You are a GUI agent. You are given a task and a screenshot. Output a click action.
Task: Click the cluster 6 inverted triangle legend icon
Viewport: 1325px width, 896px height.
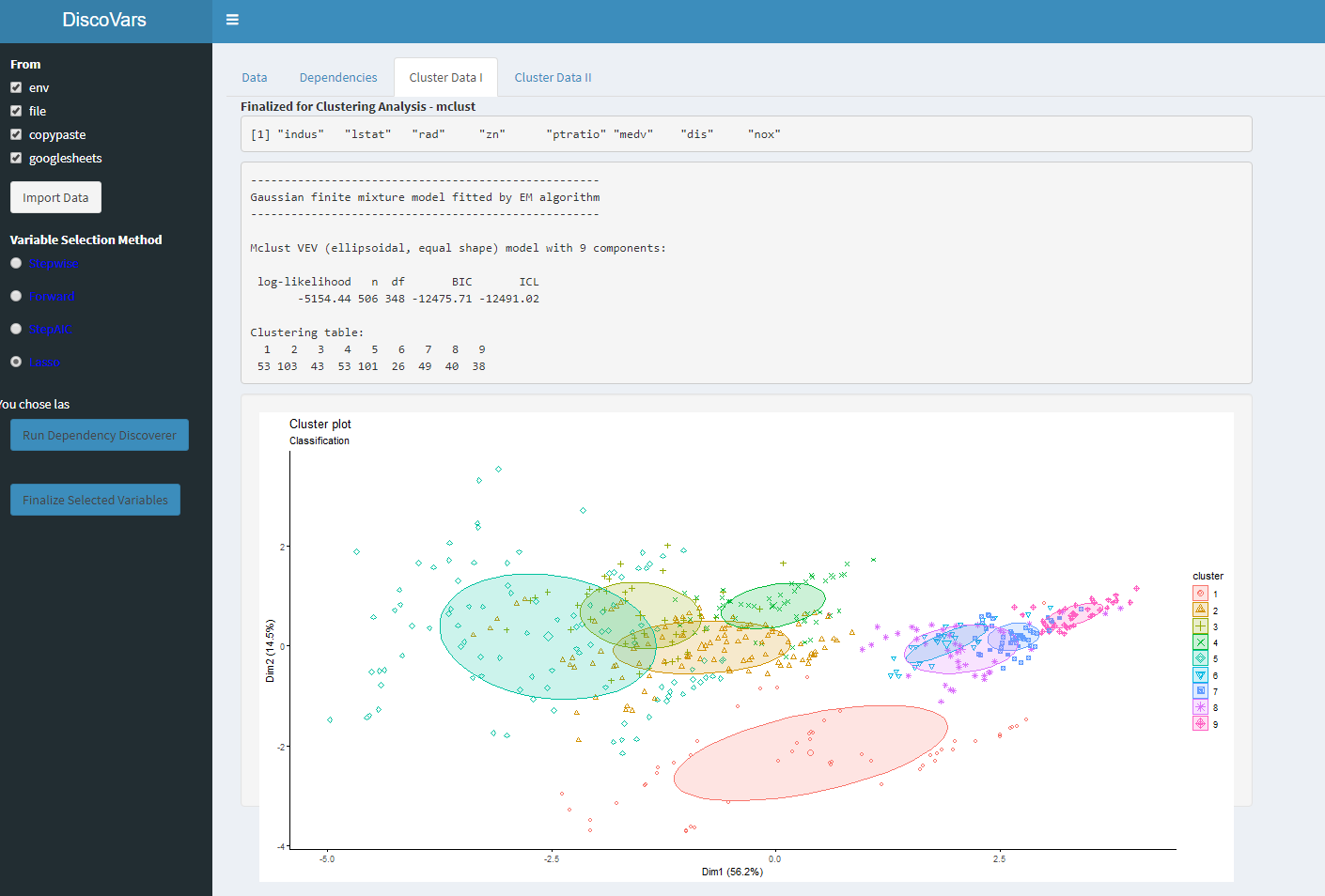[1200, 675]
